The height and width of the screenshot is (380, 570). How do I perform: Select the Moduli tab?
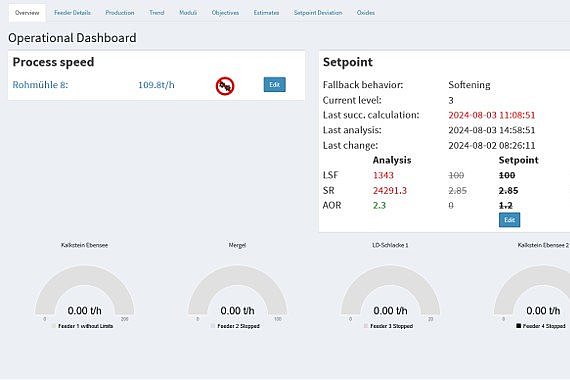point(188,13)
